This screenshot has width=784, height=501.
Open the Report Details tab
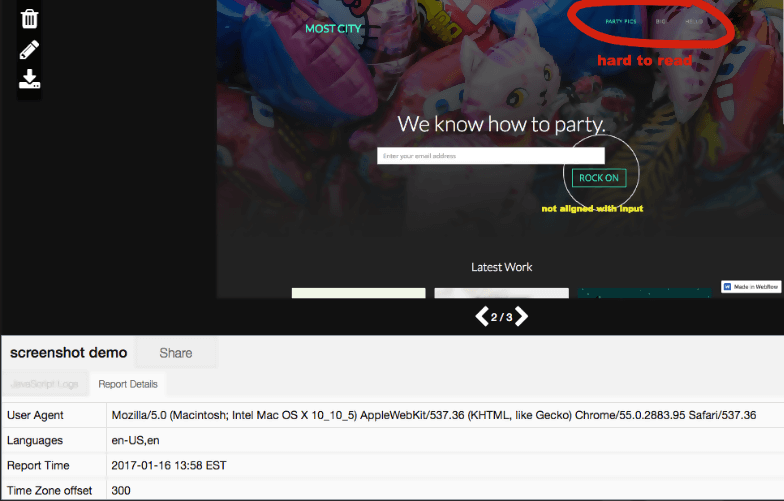click(128, 384)
